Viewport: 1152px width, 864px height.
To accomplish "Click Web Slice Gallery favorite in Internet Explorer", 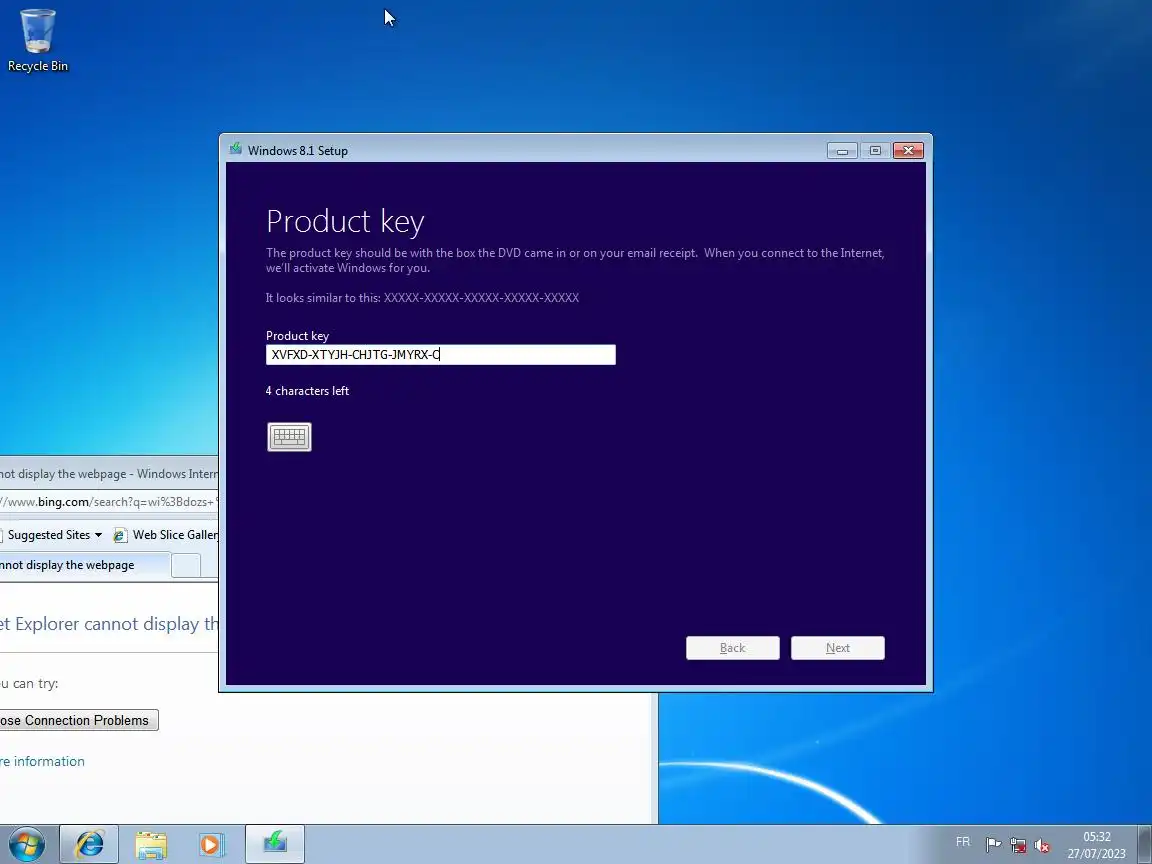I will coord(166,535).
